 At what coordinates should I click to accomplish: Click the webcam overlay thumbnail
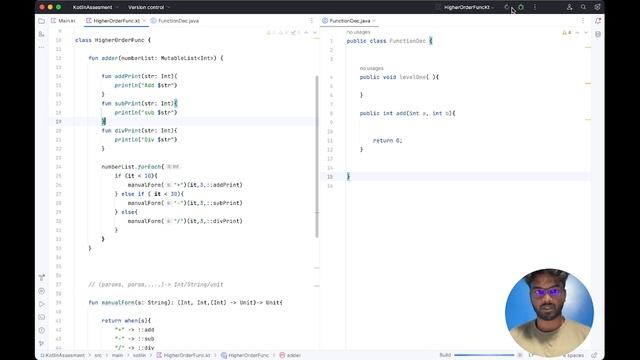(x=549, y=312)
